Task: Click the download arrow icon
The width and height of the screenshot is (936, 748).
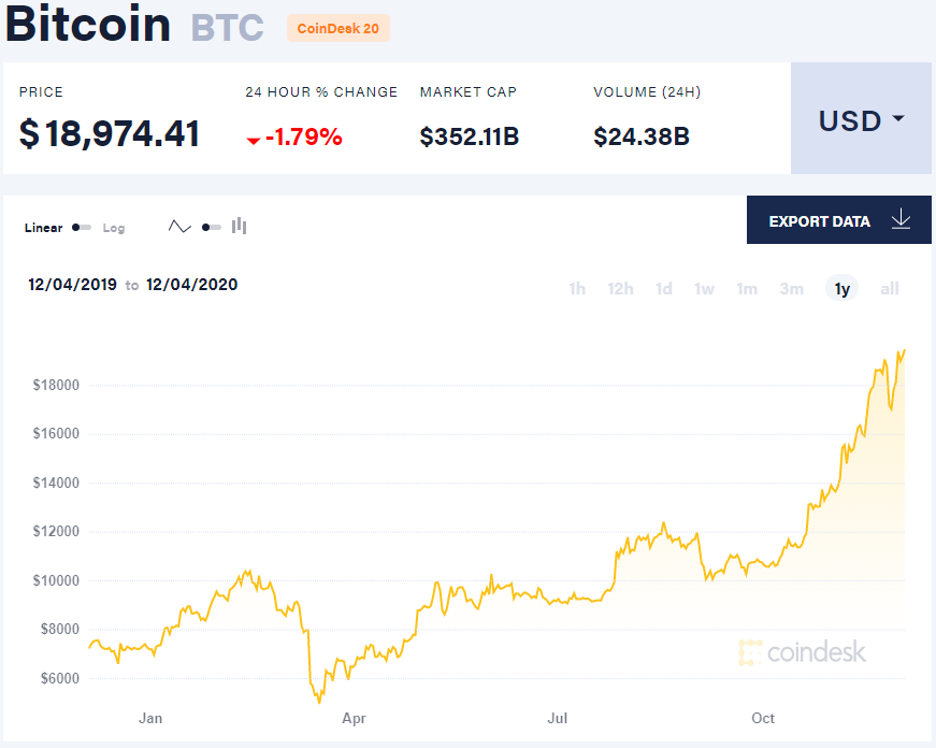Action: click(x=901, y=220)
